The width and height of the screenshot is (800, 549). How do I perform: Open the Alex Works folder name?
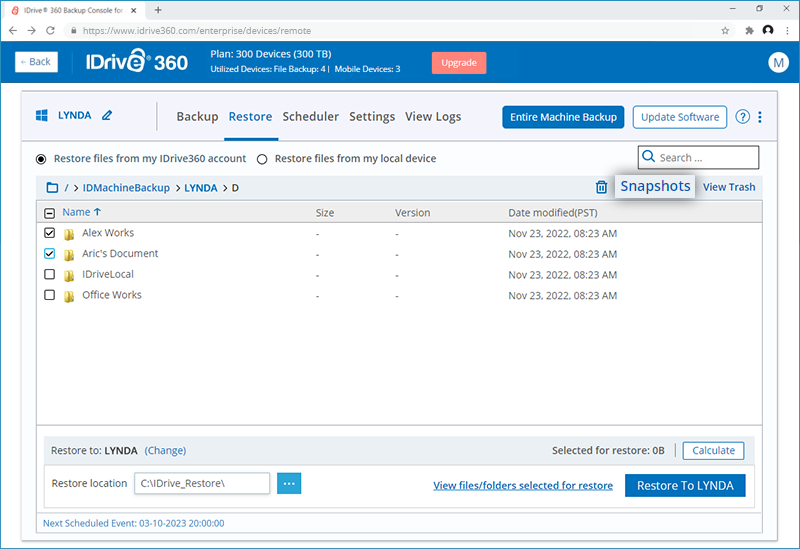click(108, 233)
